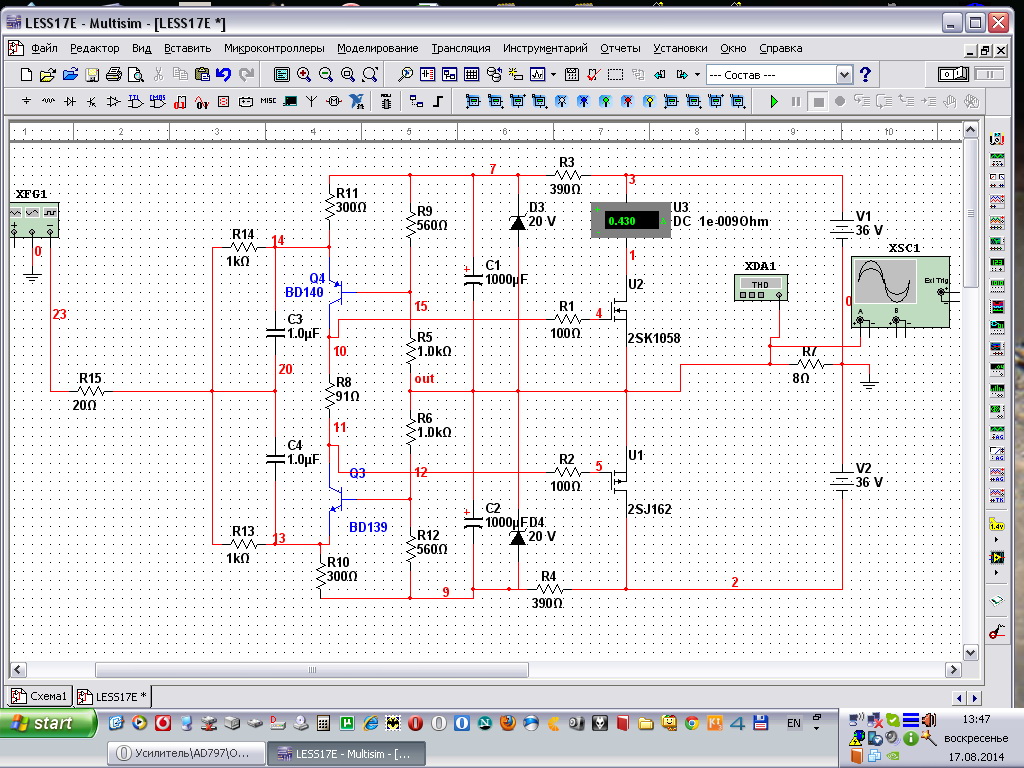
Task: Open the Моделирование menu
Action: tap(377, 48)
